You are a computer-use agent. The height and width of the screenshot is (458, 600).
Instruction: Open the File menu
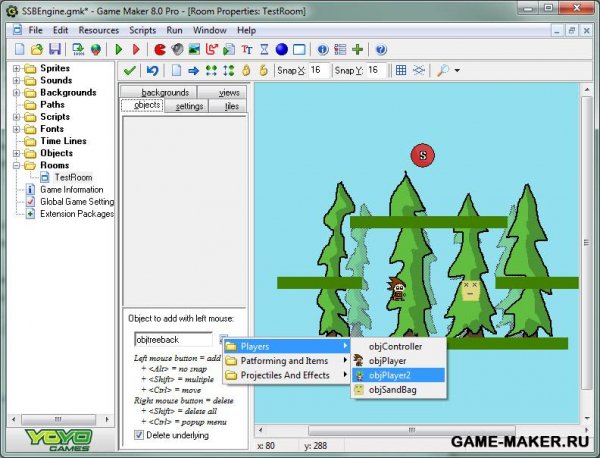(35, 30)
